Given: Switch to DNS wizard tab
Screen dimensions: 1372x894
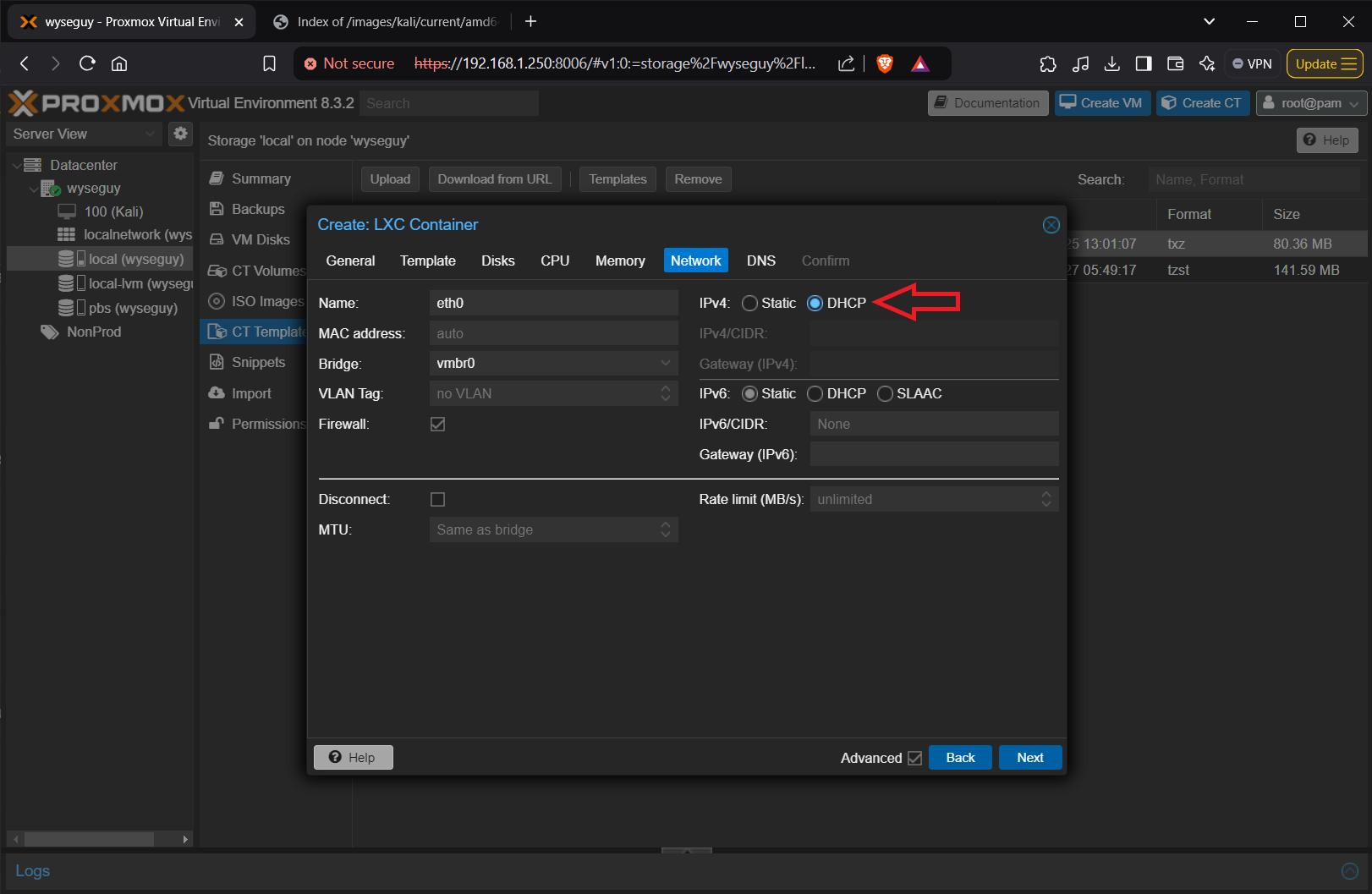Looking at the screenshot, I should tap(760, 261).
